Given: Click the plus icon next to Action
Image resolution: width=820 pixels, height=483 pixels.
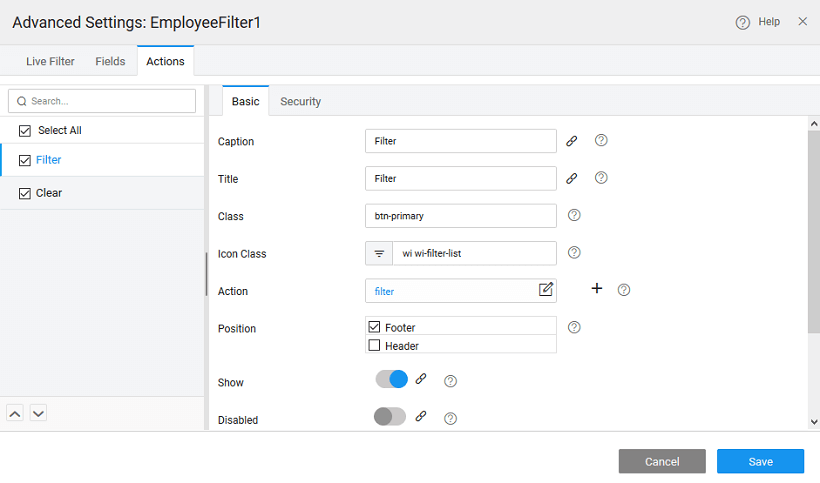Looking at the screenshot, I should pyautogui.click(x=597, y=289).
